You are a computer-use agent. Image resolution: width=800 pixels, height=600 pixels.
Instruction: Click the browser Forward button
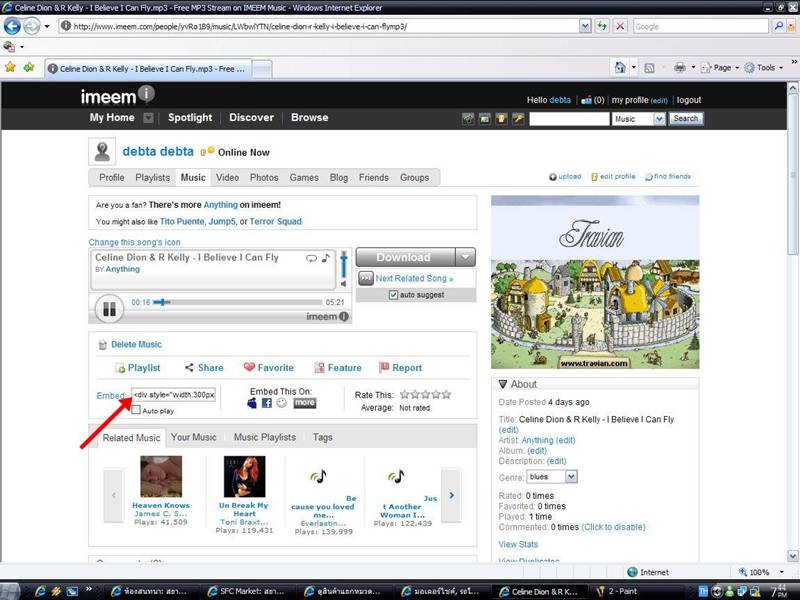(x=32, y=26)
